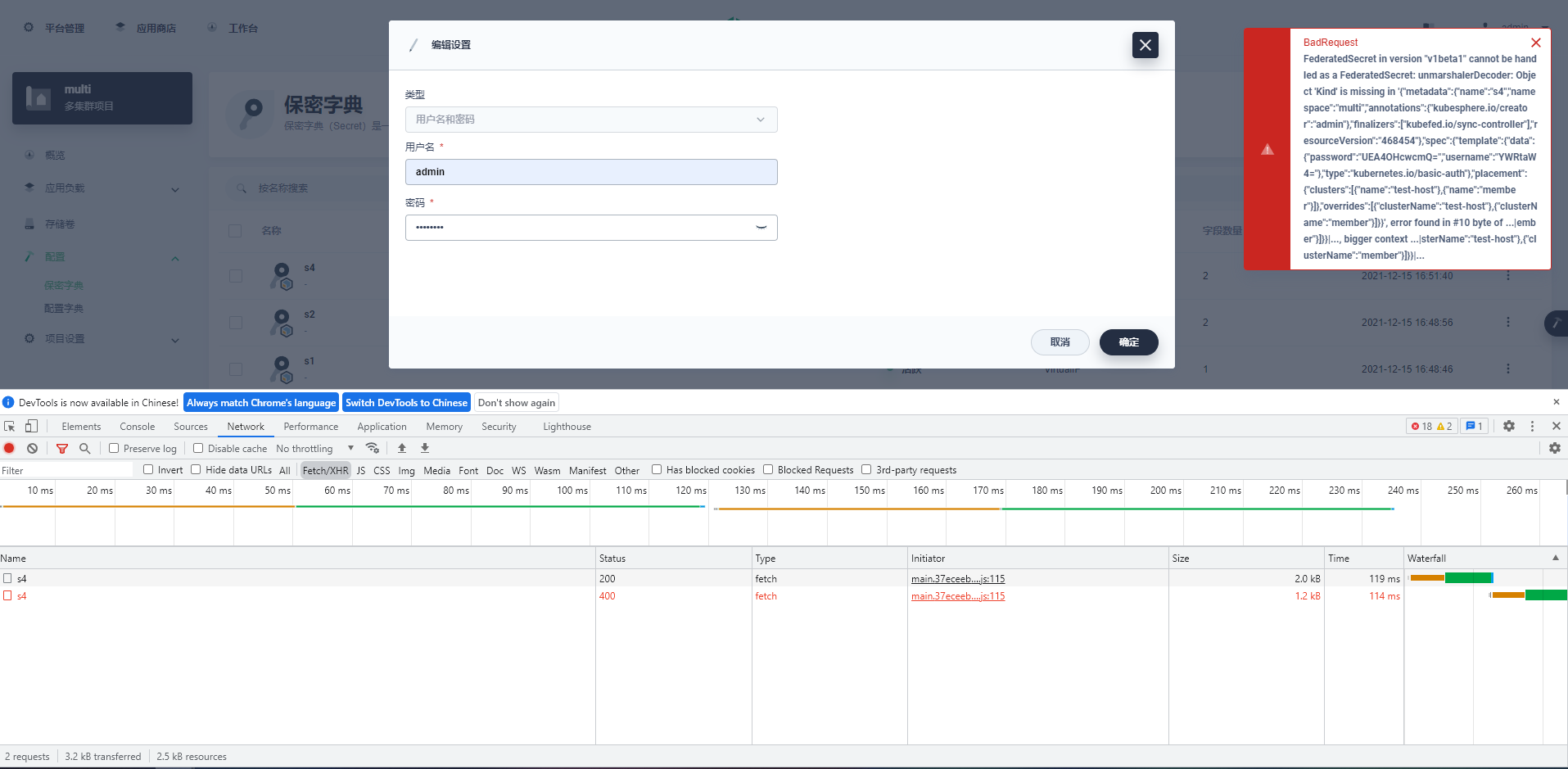Click Switch DevTools to Chinese
1568x769 pixels.
point(406,402)
